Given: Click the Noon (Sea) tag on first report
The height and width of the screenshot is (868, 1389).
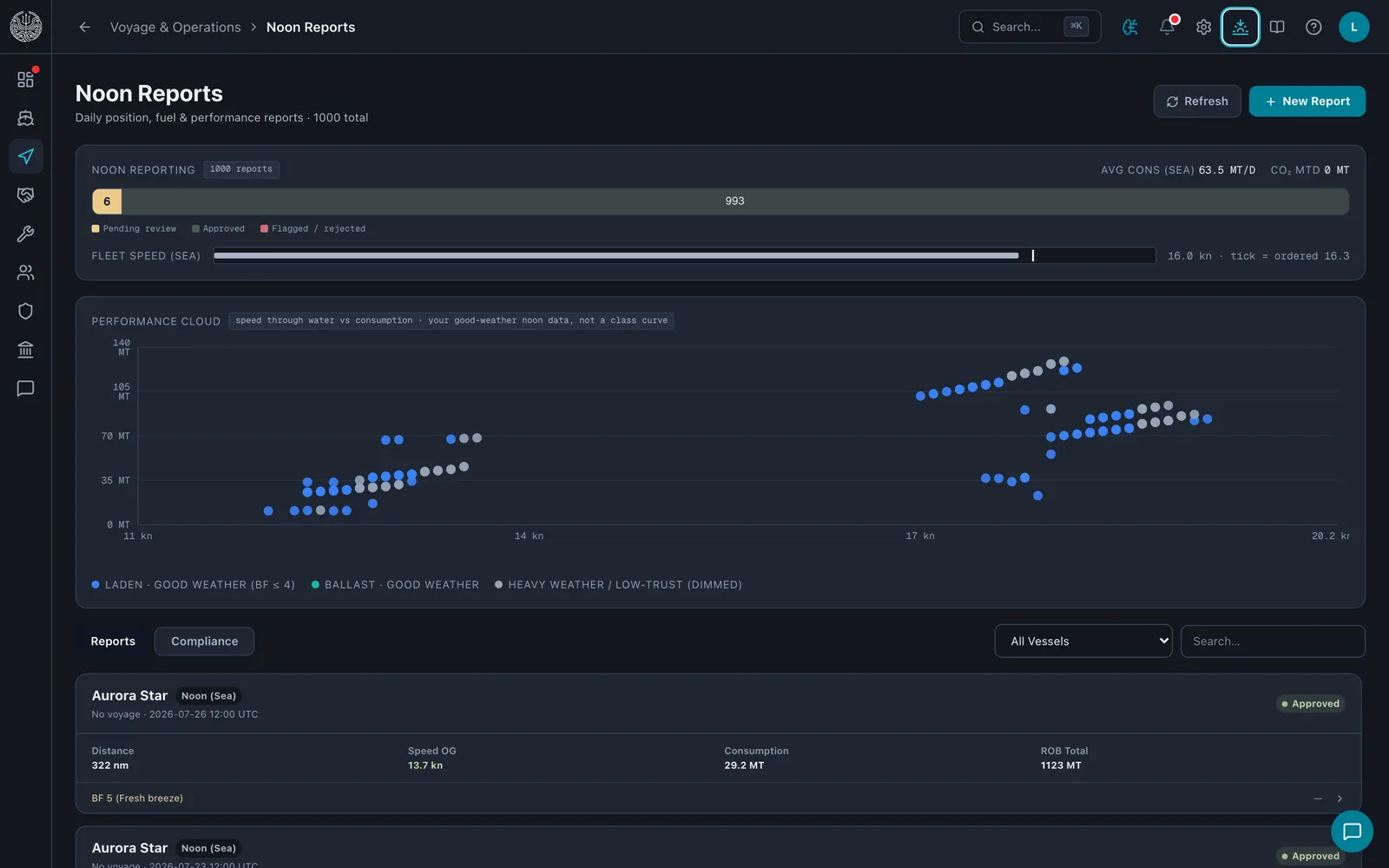Looking at the screenshot, I should click(208, 696).
